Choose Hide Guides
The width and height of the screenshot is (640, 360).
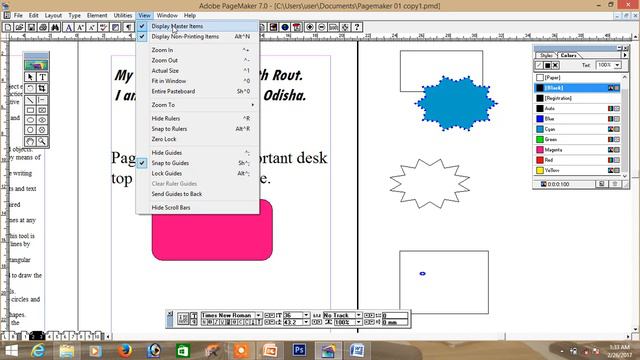[x=198, y=153]
